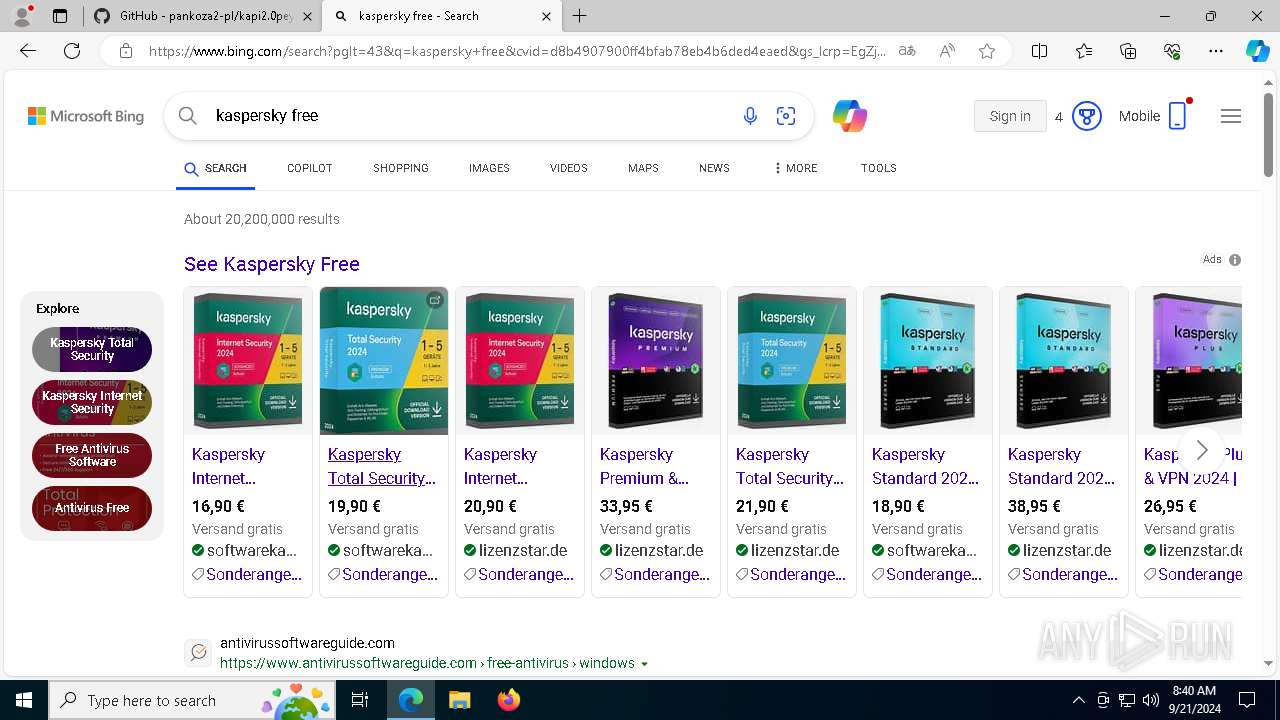The image size is (1280, 720).
Task: Go back with browser back arrow
Action: click(28, 51)
